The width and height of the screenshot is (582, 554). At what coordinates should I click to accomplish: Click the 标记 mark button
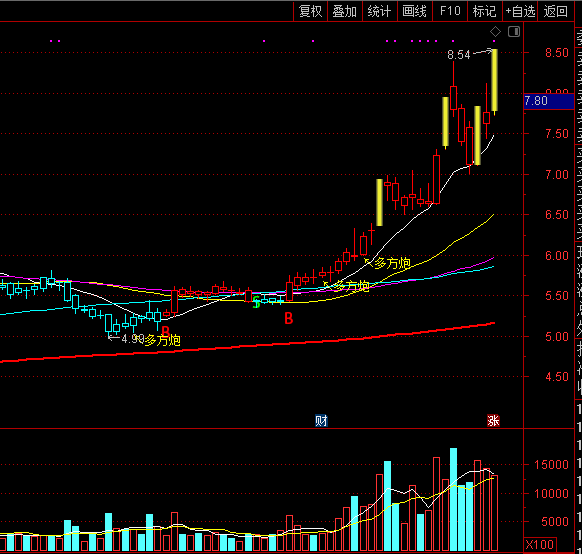pos(484,12)
